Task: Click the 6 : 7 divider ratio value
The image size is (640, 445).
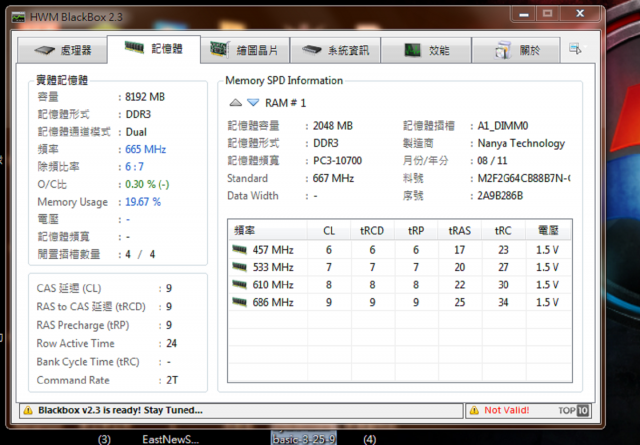Action: 134,167
